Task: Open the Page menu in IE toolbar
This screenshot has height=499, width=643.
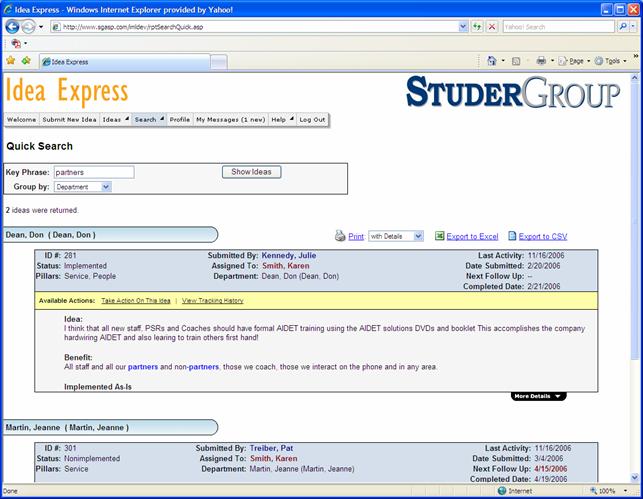Action: coord(574,61)
